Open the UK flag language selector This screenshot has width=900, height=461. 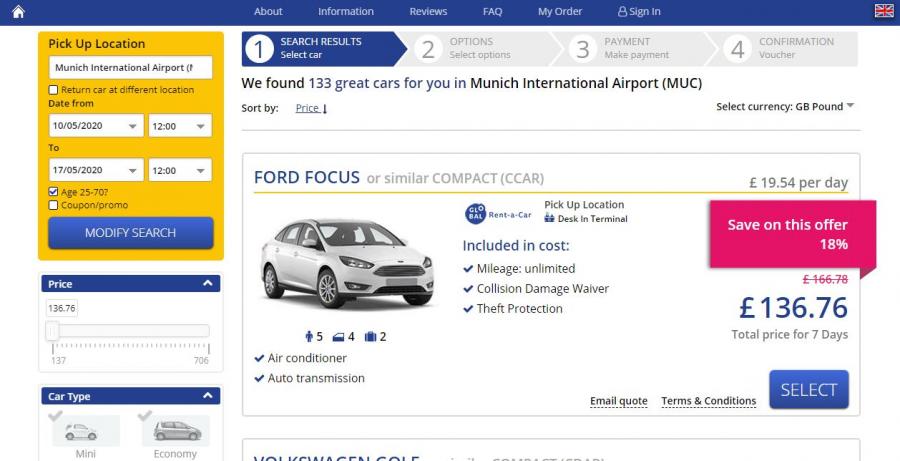884,11
